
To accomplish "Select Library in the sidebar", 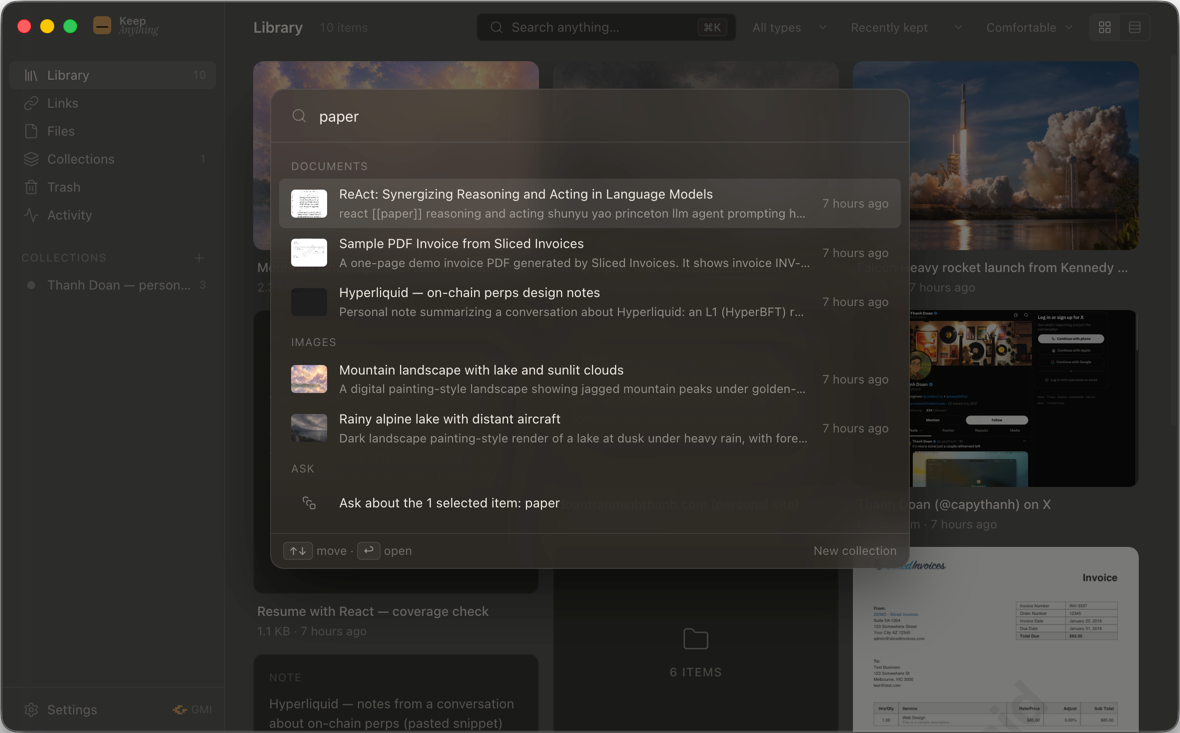I will click(x=113, y=75).
